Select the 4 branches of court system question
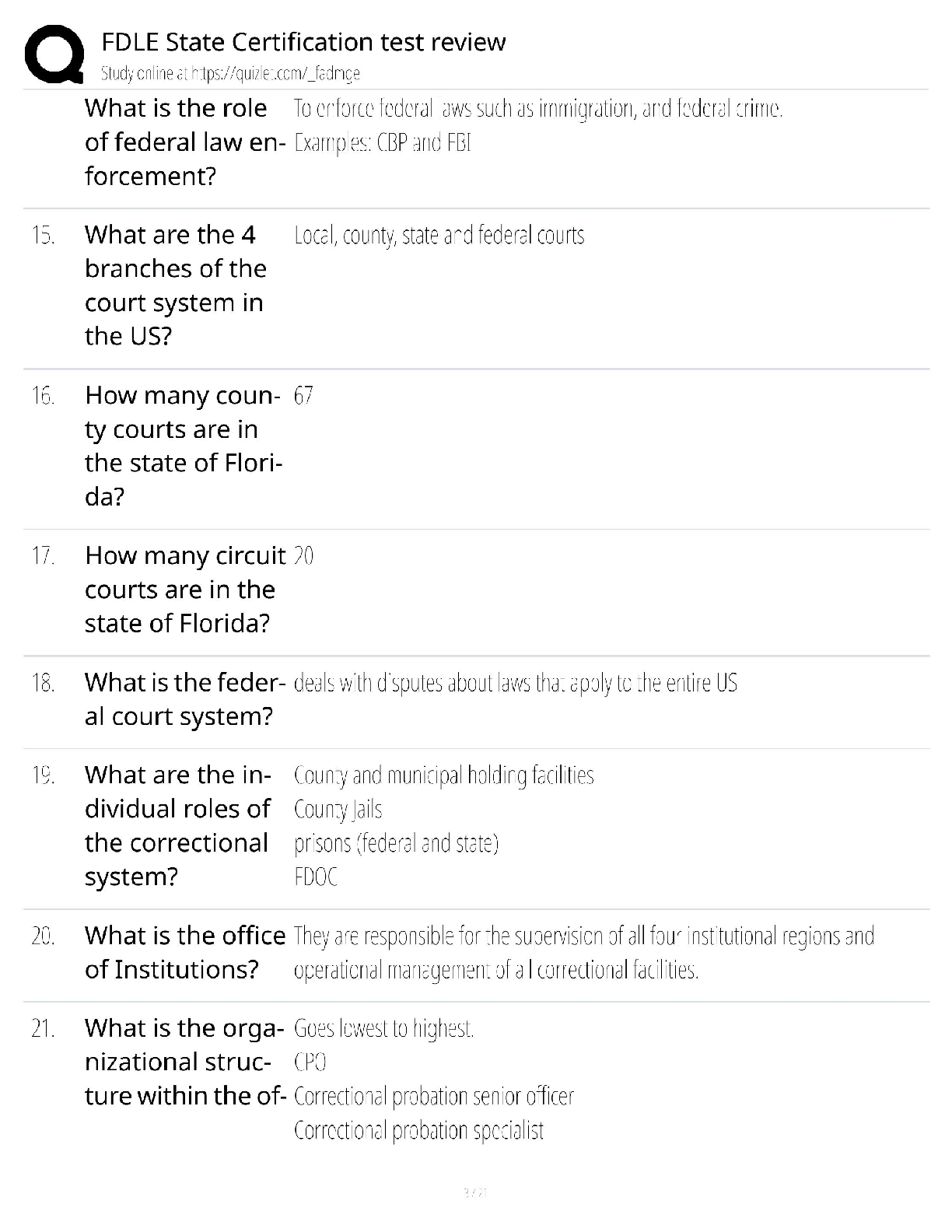952x1232 pixels. [x=176, y=285]
